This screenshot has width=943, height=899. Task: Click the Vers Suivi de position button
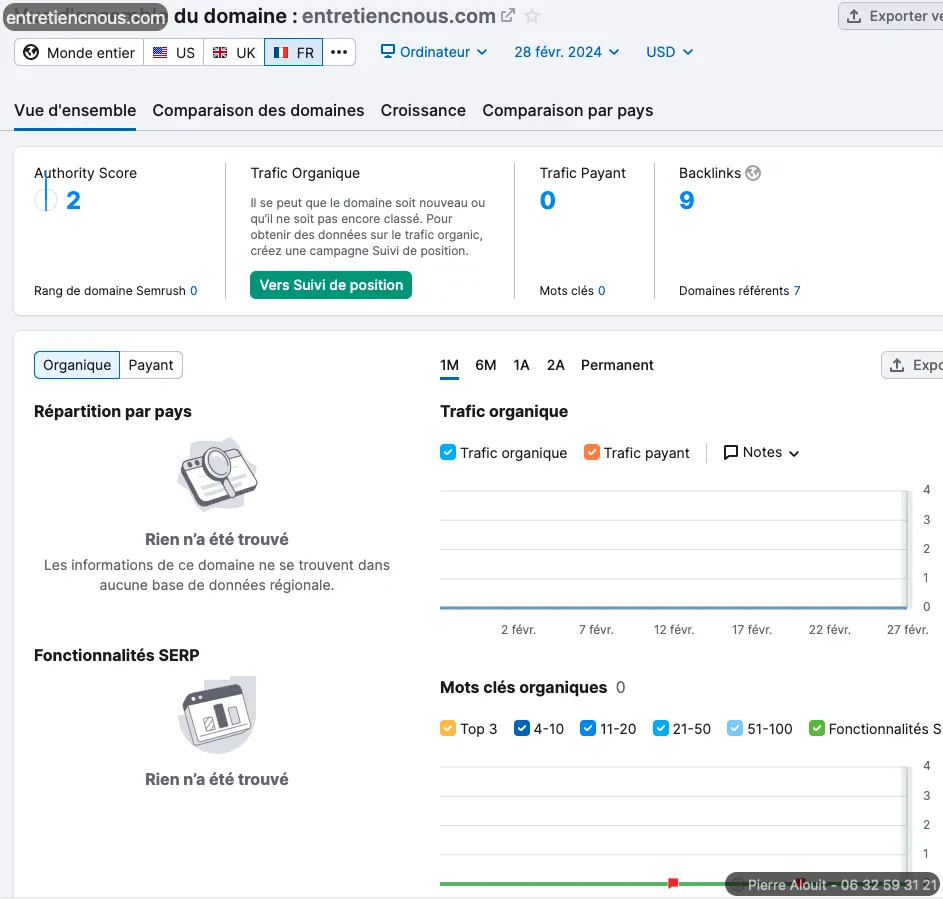point(331,285)
